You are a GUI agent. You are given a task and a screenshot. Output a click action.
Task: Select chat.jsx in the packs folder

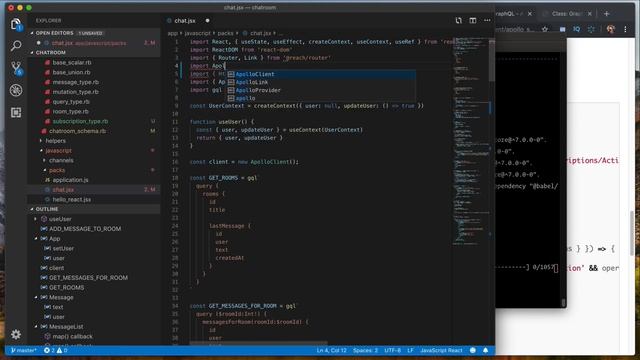point(63,190)
